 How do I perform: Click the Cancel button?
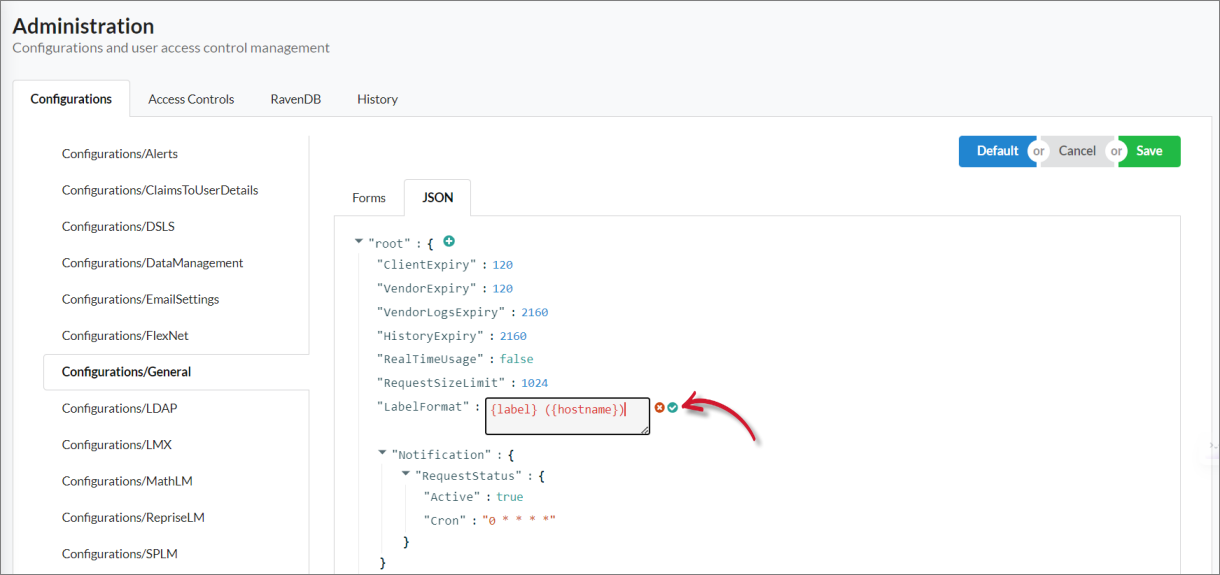coord(1077,151)
